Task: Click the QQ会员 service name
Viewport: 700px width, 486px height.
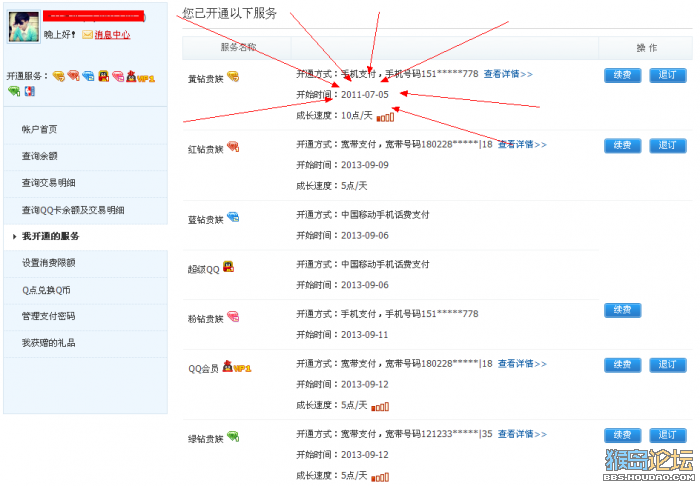Action: (x=204, y=369)
